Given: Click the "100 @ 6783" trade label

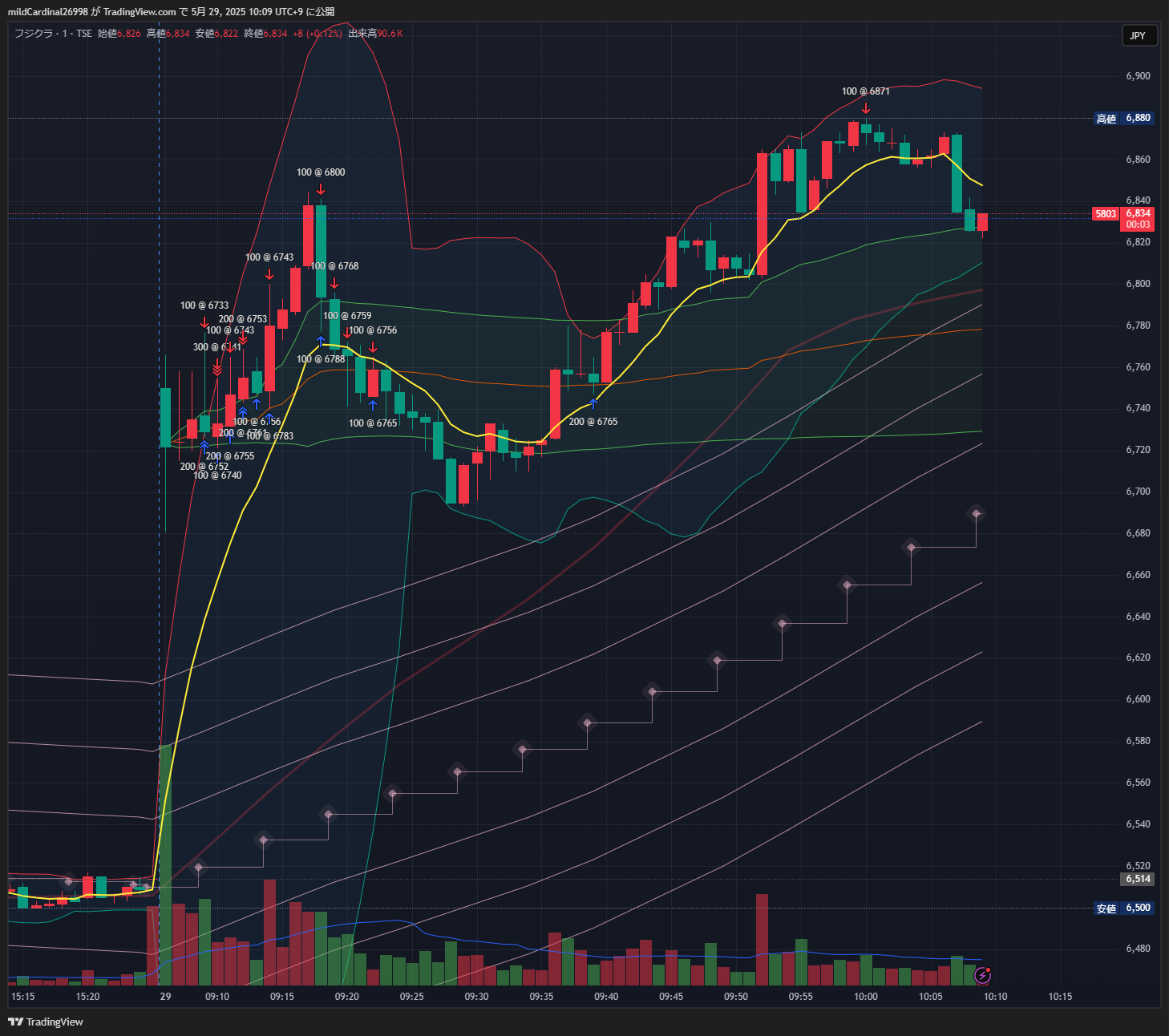Looking at the screenshot, I should (269, 436).
